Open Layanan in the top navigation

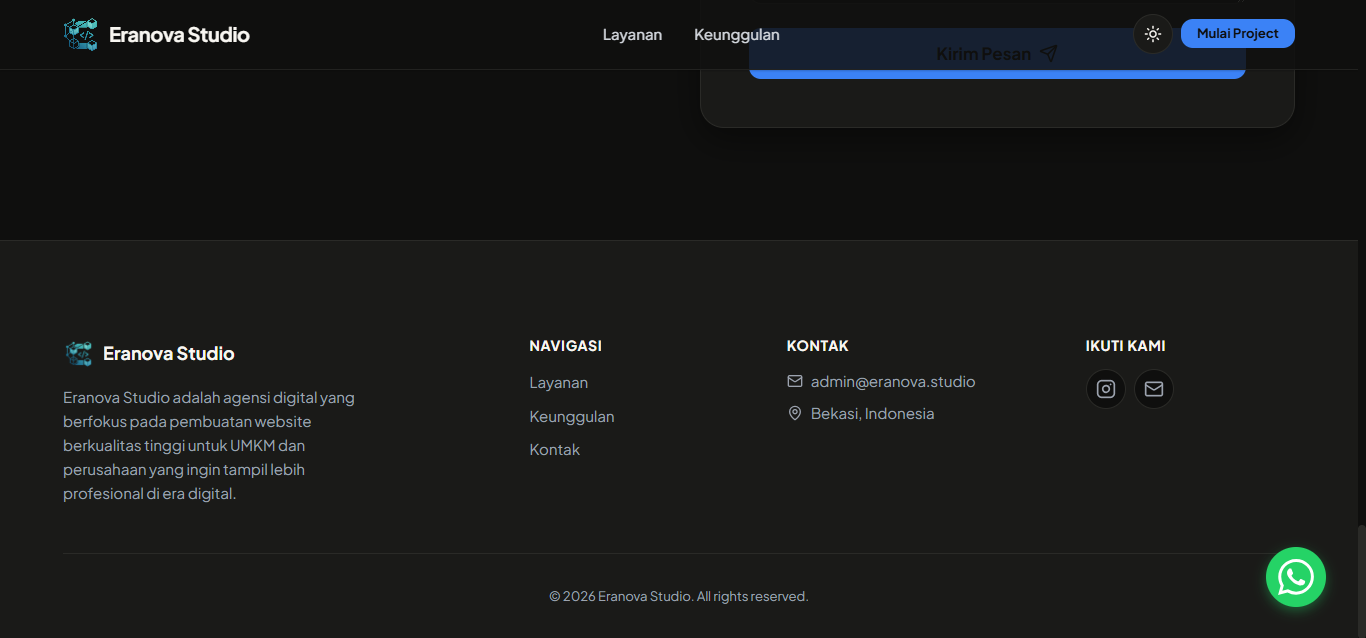632,34
